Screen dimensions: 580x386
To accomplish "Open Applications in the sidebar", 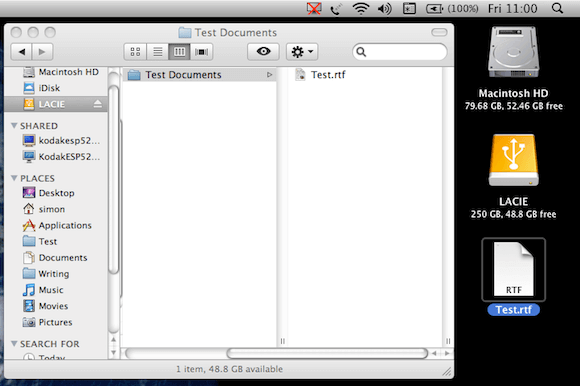I will coord(57,226).
